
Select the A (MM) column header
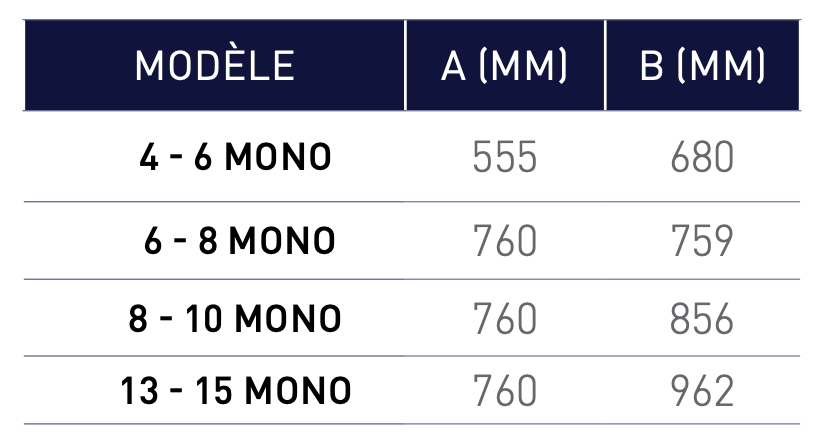click(x=504, y=66)
